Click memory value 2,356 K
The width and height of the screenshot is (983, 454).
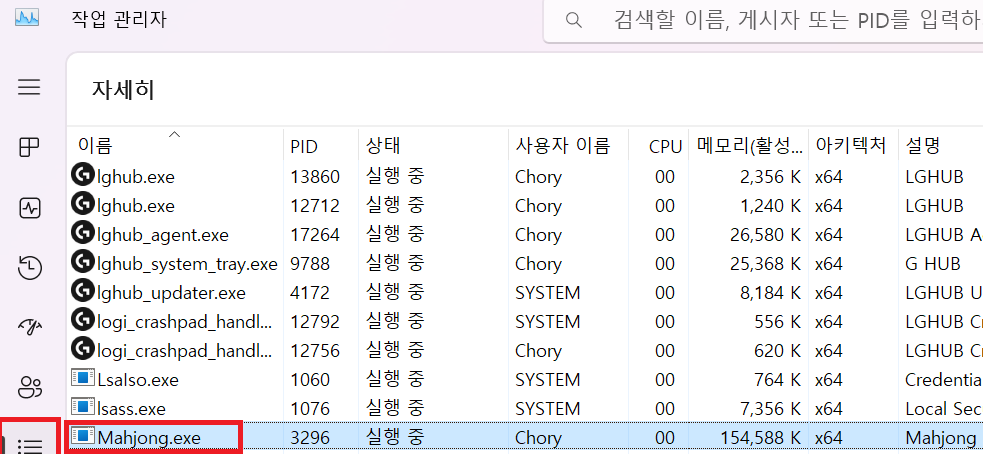[x=770, y=177]
